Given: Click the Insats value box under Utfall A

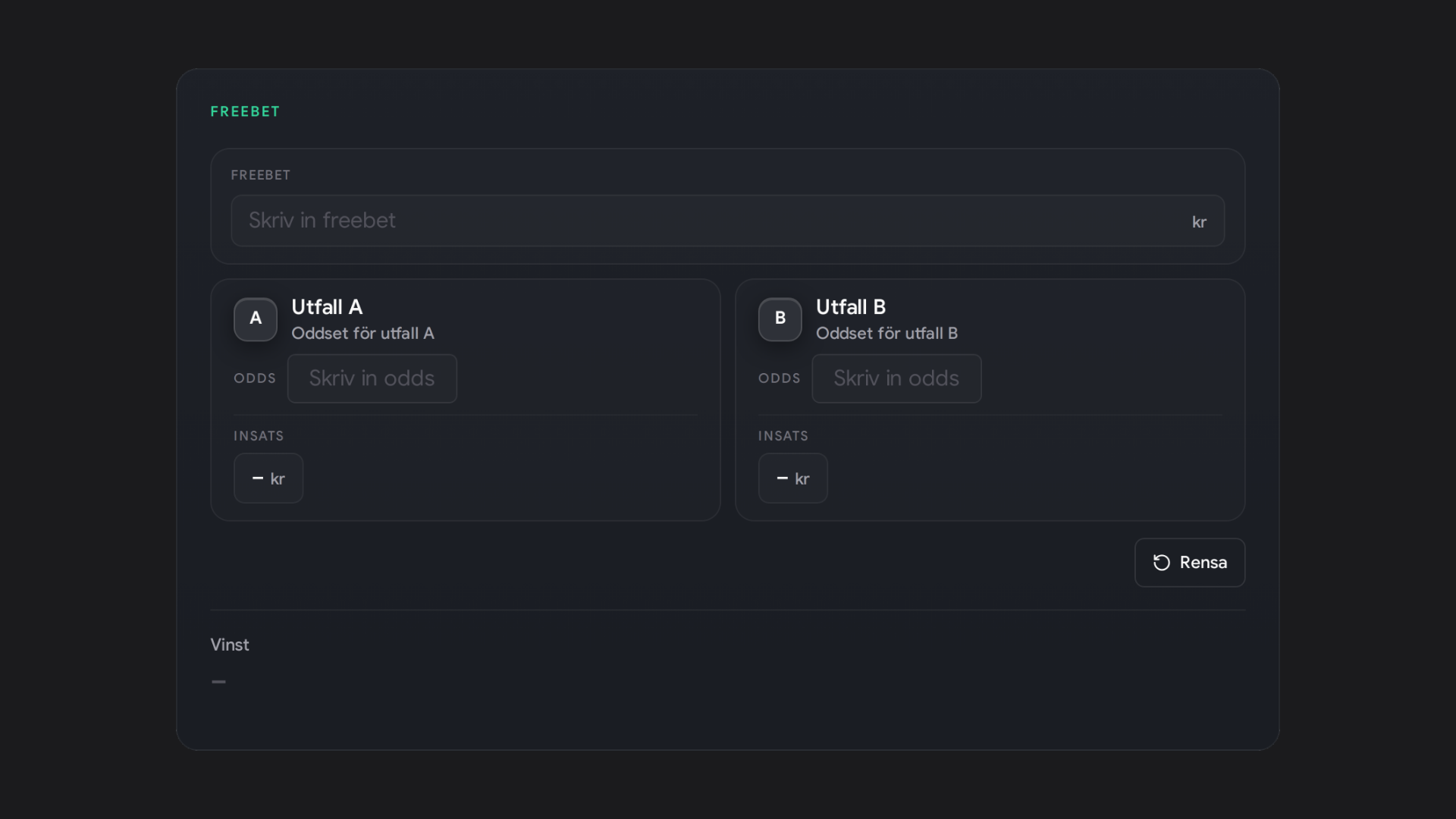Looking at the screenshot, I should click(268, 479).
